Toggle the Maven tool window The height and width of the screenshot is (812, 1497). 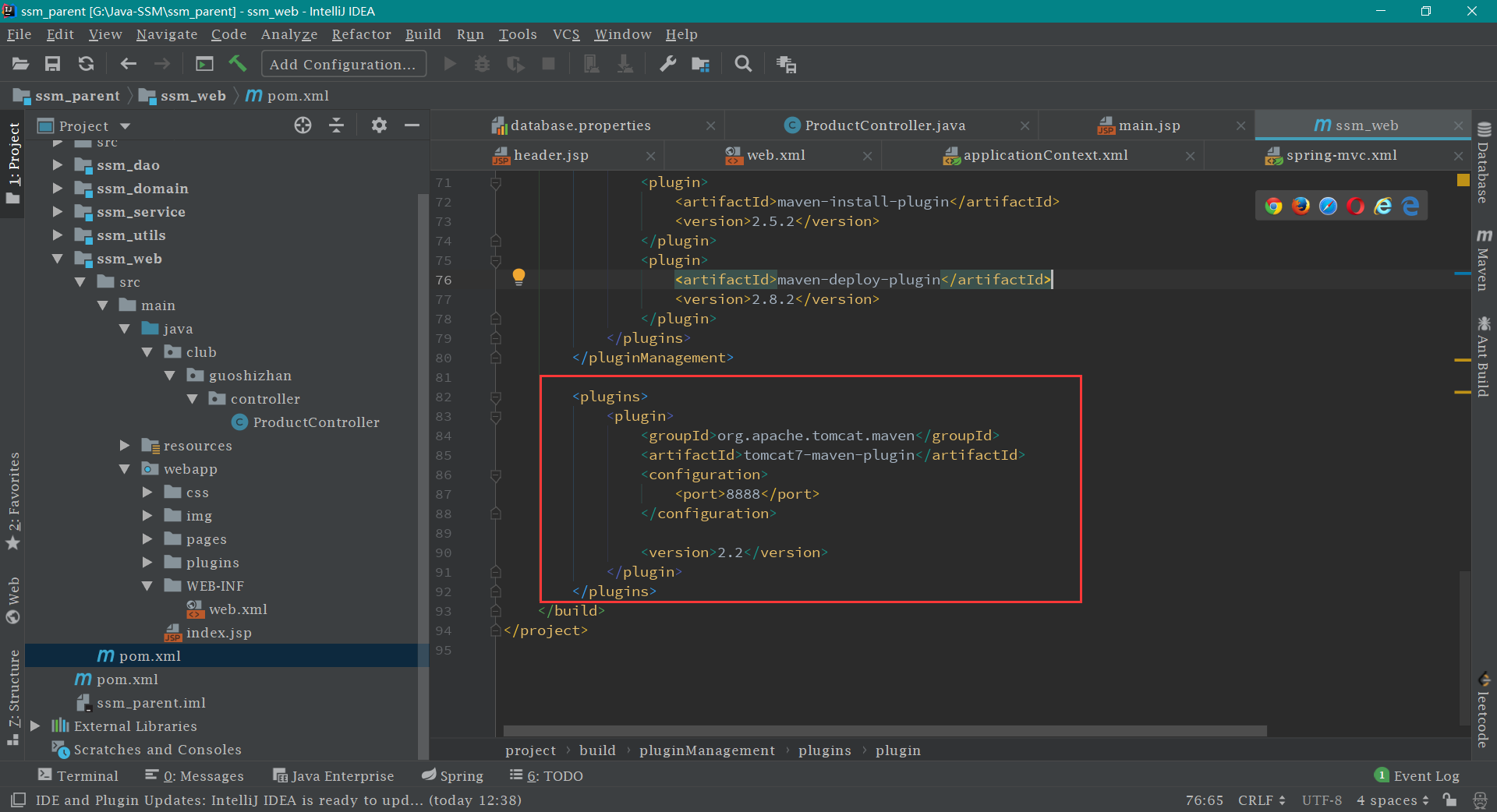coord(1483,261)
